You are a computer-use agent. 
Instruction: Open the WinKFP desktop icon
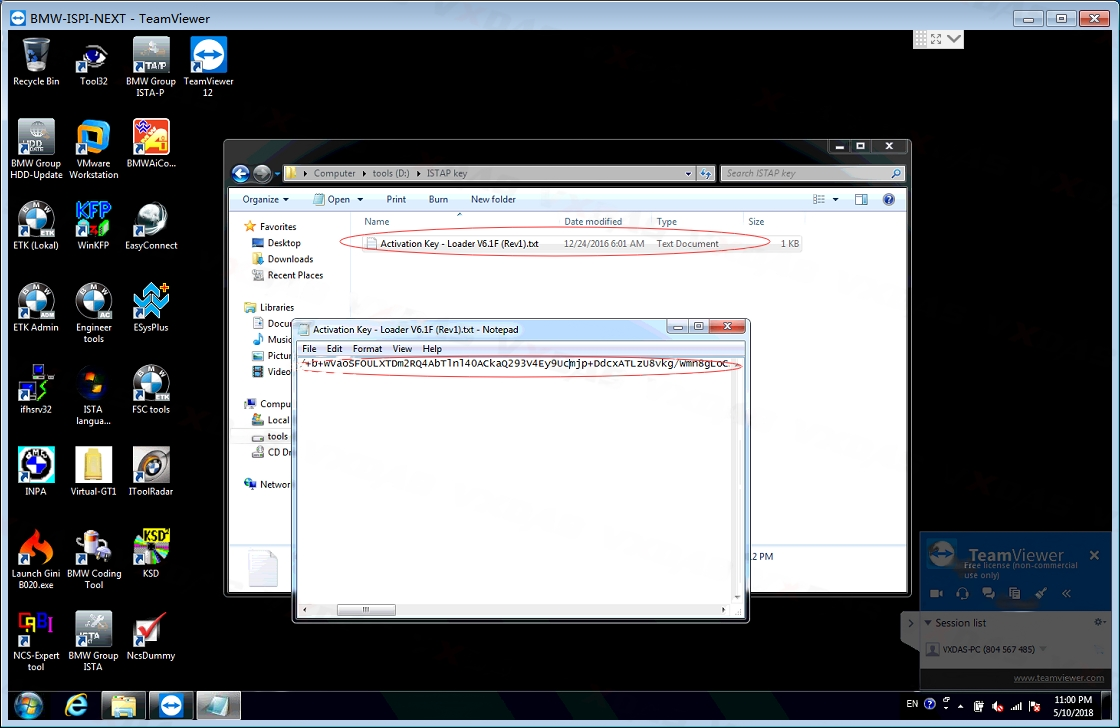point(93,226)
